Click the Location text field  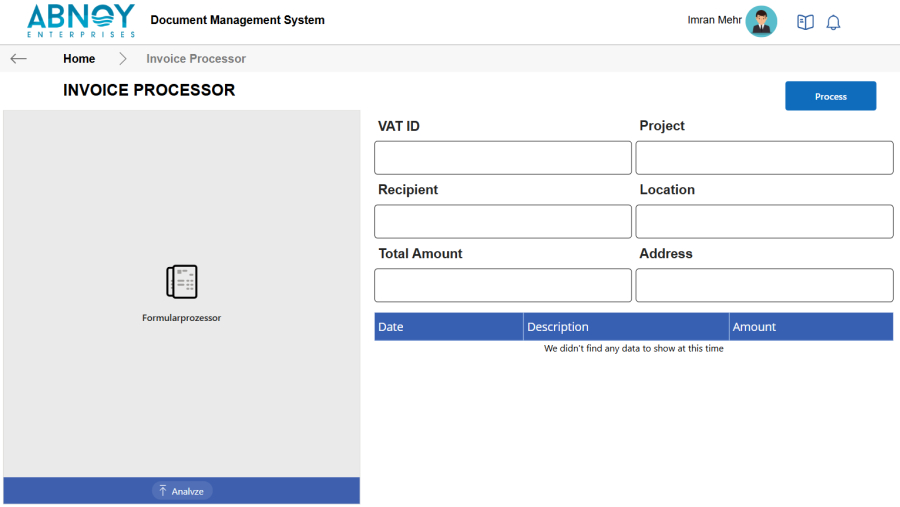tap(764, 221)
